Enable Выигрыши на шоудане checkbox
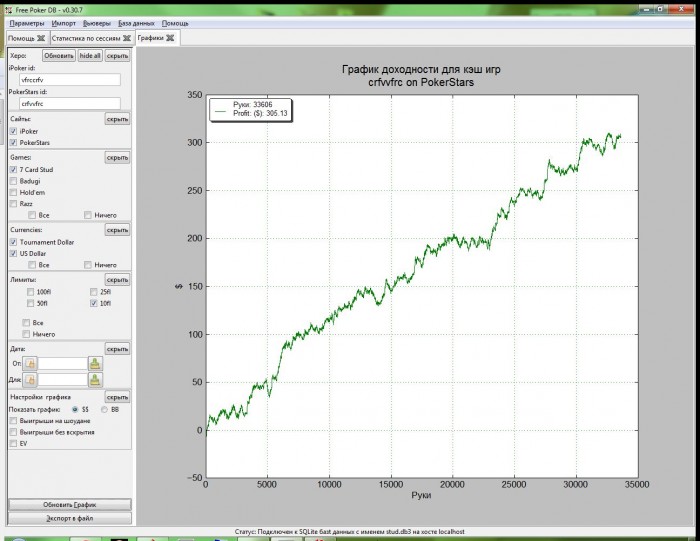The width and height of the screenshot is (700, 541). point(13,421)
